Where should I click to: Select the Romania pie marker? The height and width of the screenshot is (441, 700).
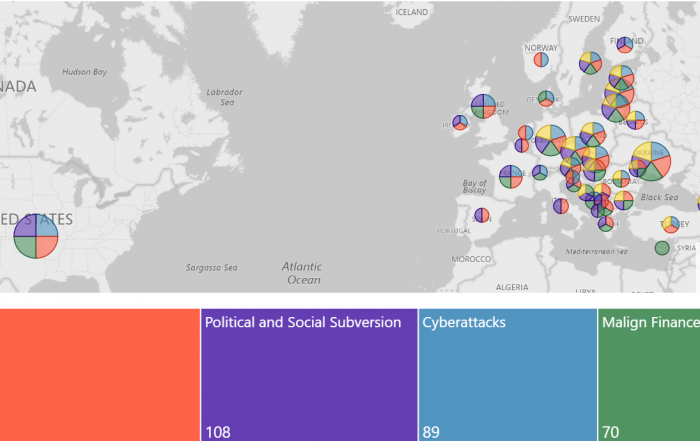(x=621, y=179)
